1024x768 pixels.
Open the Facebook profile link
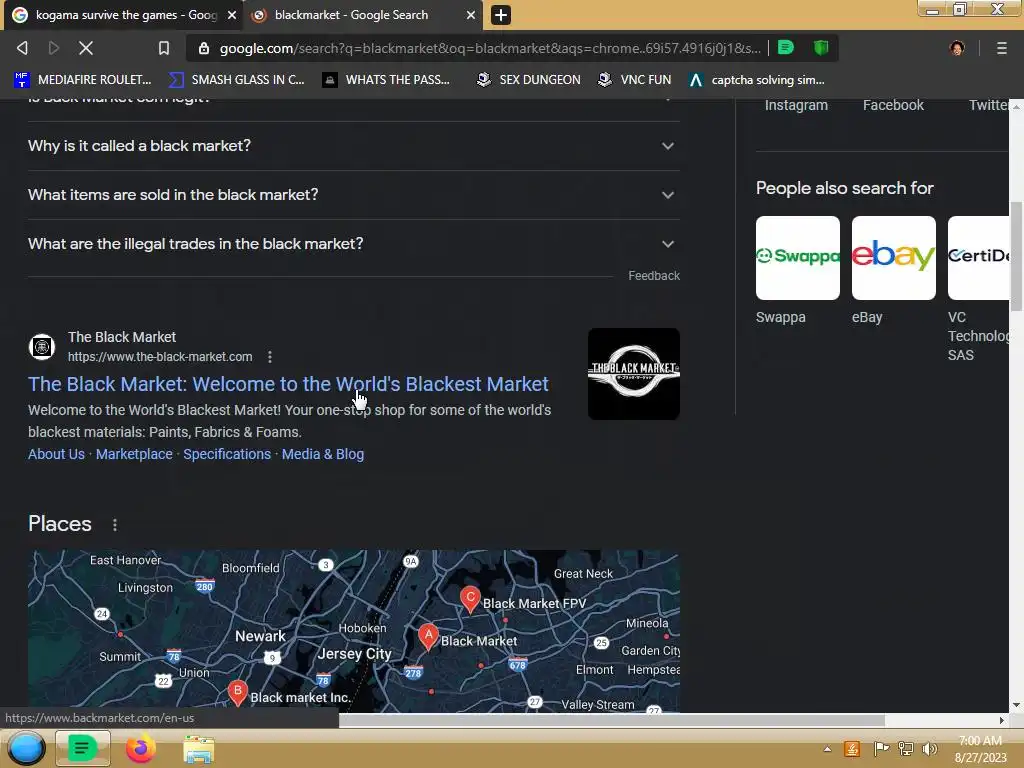893,105
